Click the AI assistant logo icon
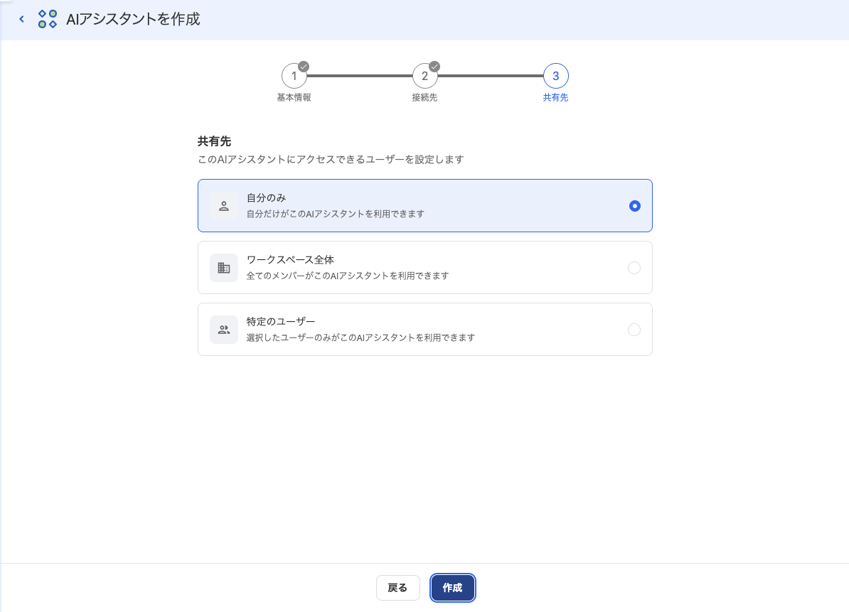849x612 pixels. click(x=48, y=19)
